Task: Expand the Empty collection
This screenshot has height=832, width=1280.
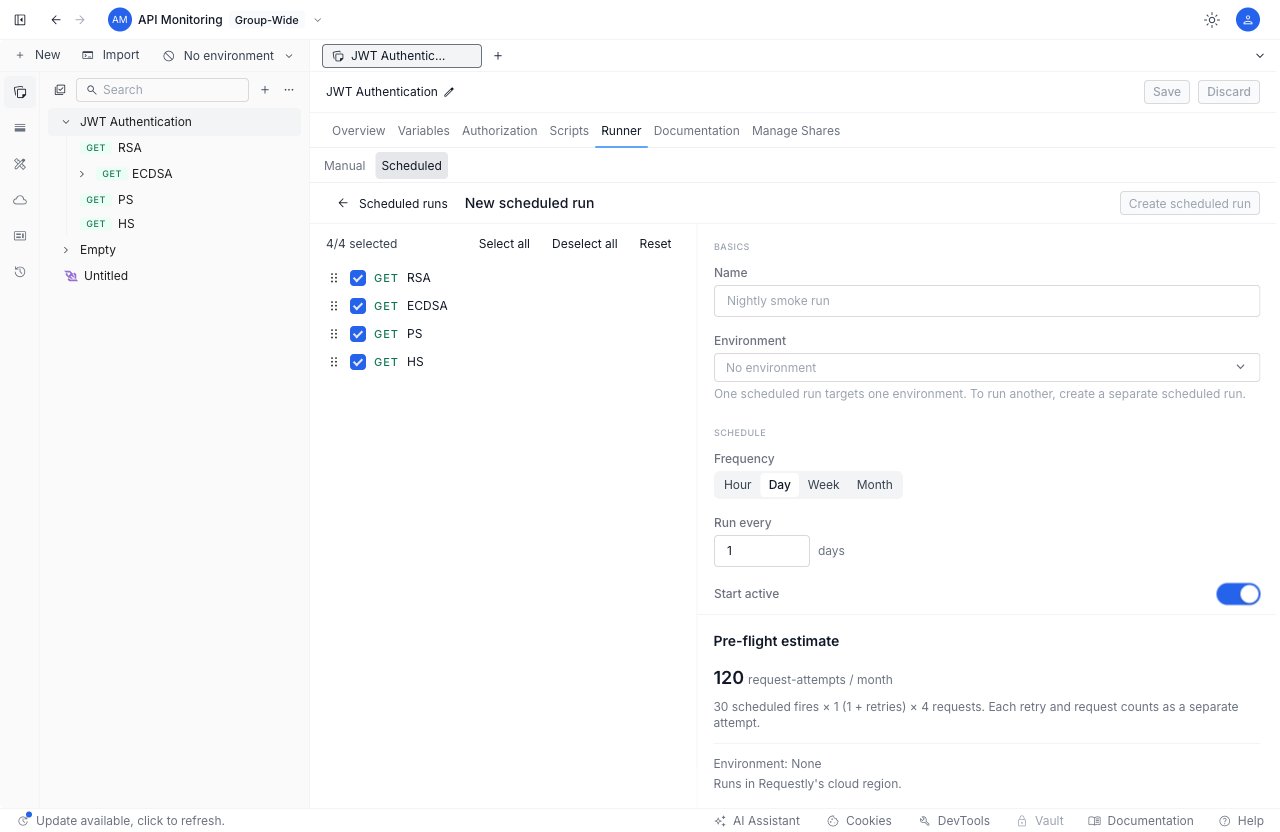Action: coord(66,250)
